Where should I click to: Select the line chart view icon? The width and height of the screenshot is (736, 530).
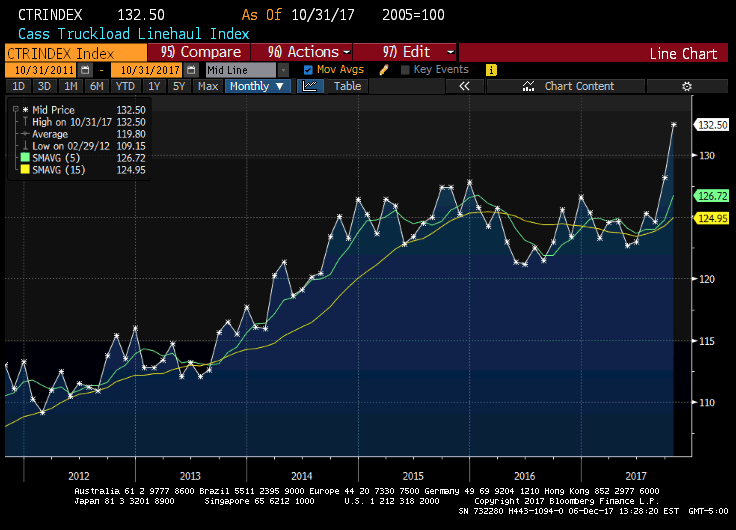[310, 86]
